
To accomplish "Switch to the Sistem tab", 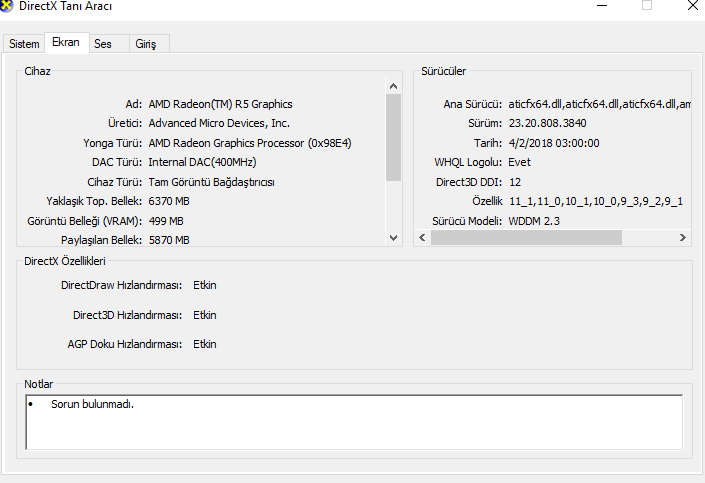I will tap(24, 44).
